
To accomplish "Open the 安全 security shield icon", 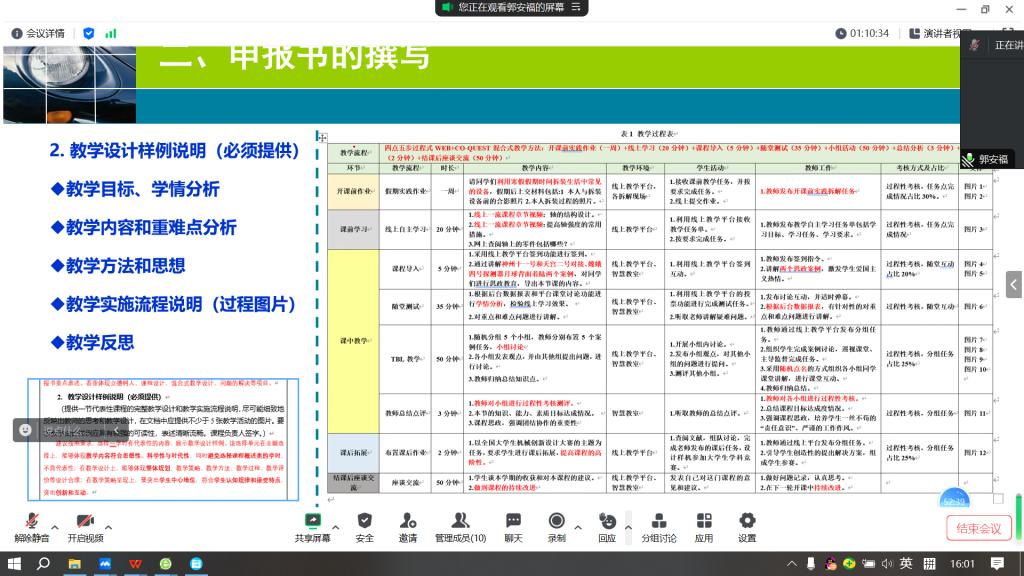I will tap(365, 526).
